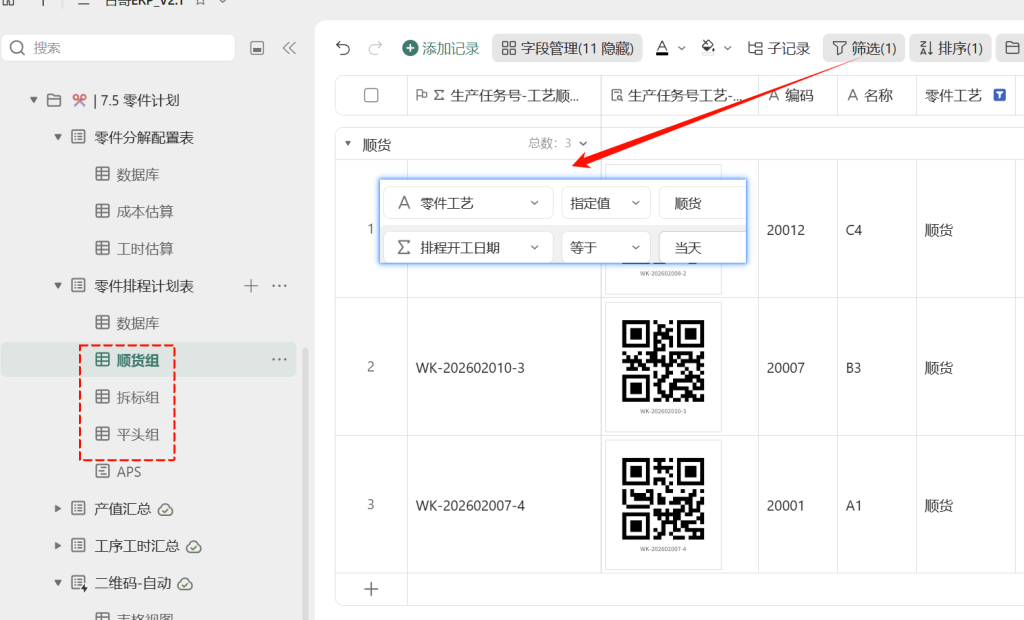Viewport: 1024px width, 620px height.
Task: Click the check status icon beside 二维码-自动
Action: pyautogui.click(x=185, y=584)
